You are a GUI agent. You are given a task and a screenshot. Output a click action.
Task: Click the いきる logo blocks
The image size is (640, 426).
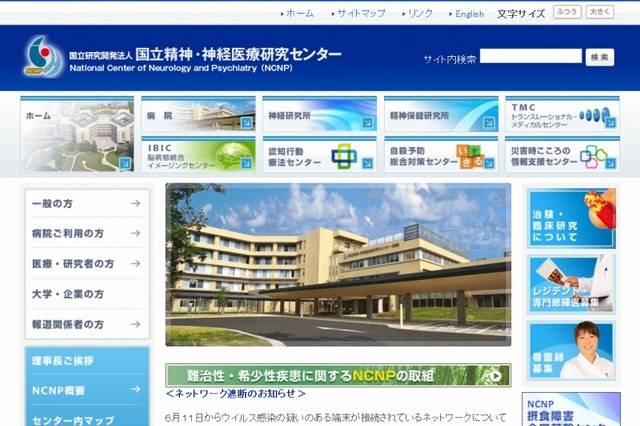[x=470, y=155]
